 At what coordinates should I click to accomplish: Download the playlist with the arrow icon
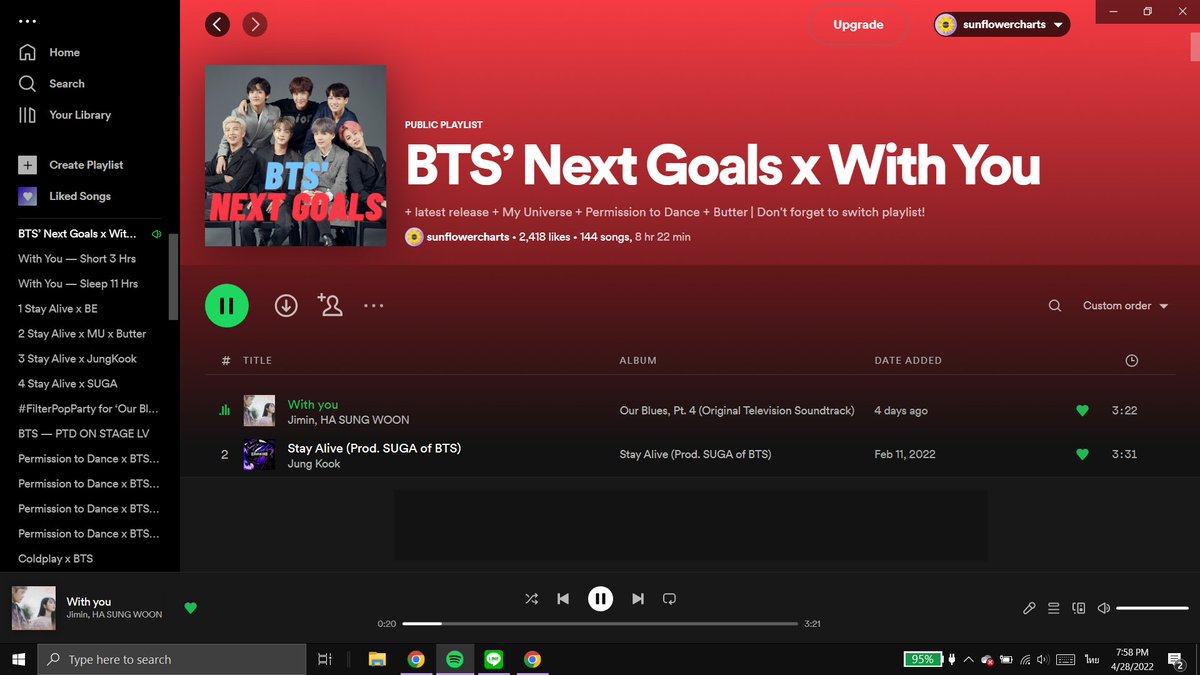tap(286, 306)
